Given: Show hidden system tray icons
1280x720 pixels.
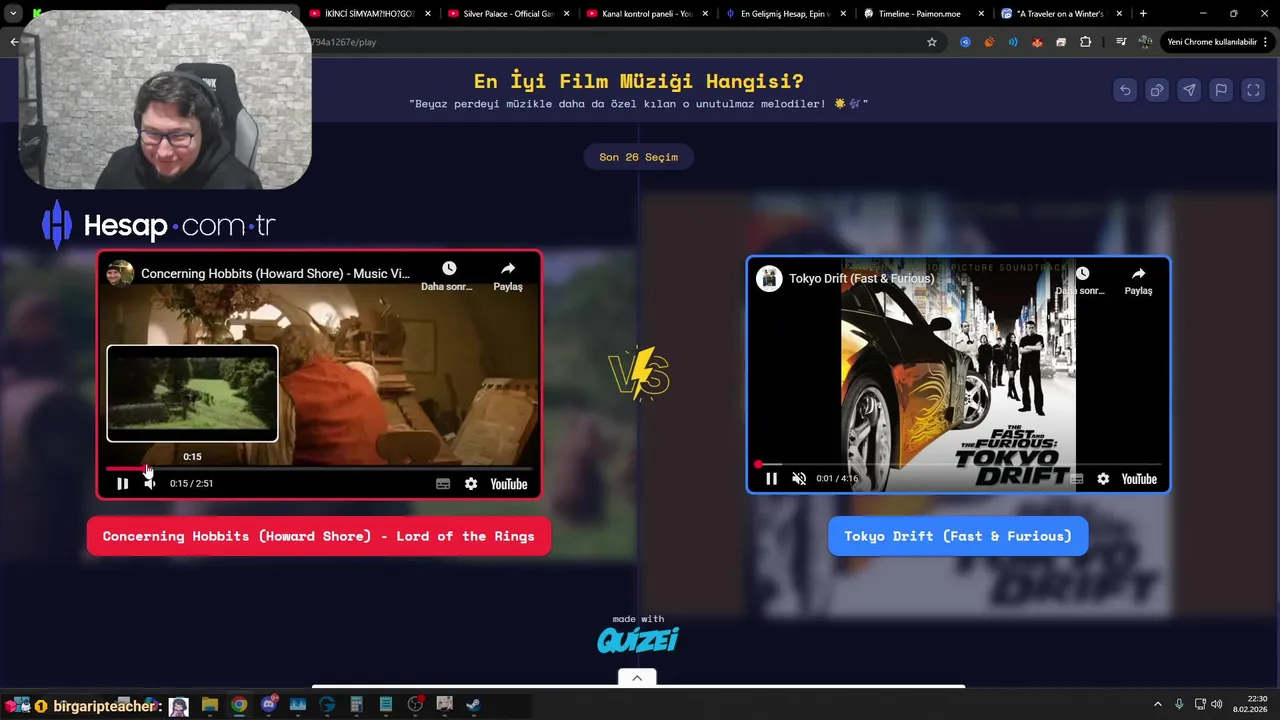Looking at the screenshot, I should pyautogui.click(x=1158, y=704).
